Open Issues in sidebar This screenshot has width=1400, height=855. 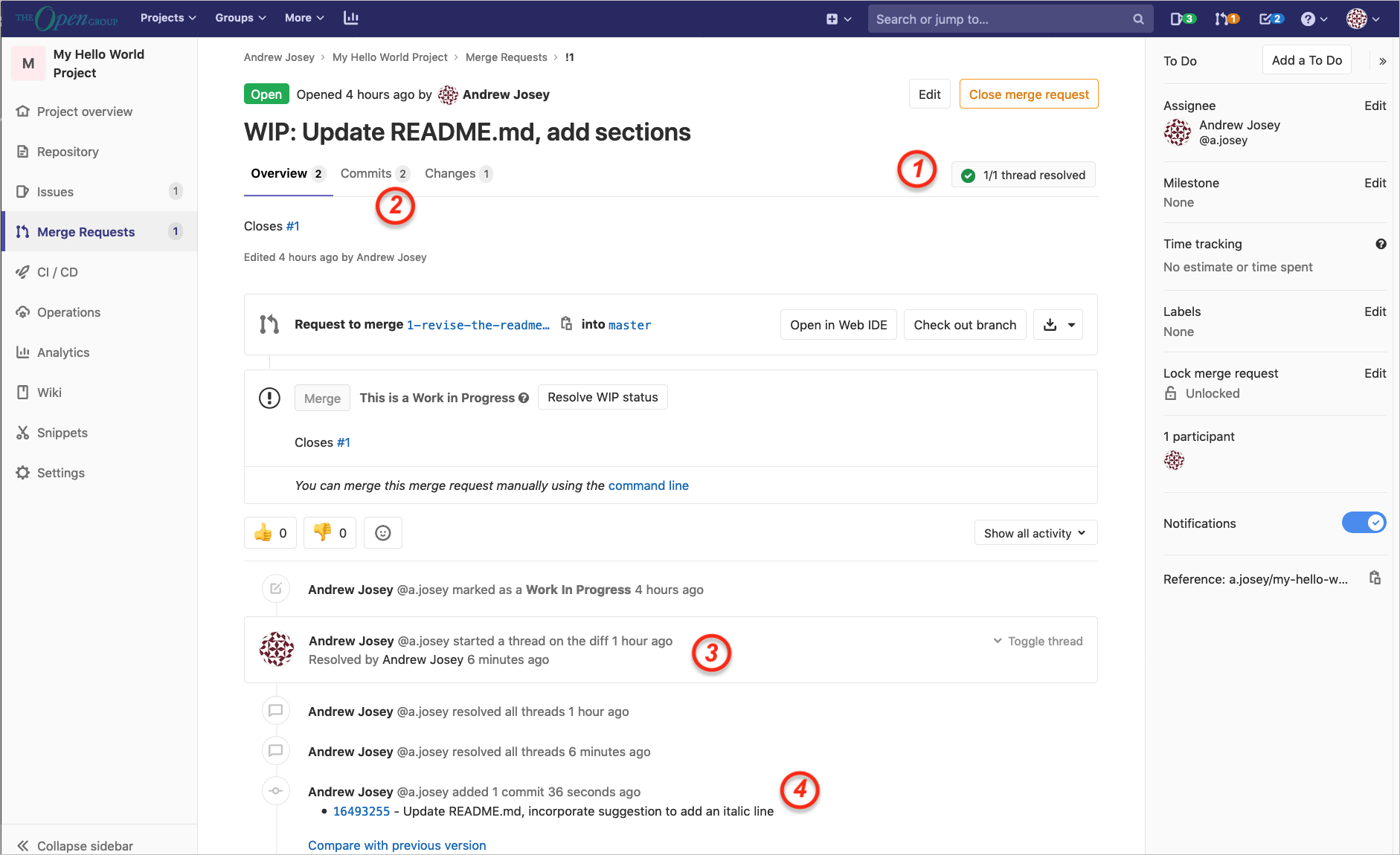tap(99, 192)
